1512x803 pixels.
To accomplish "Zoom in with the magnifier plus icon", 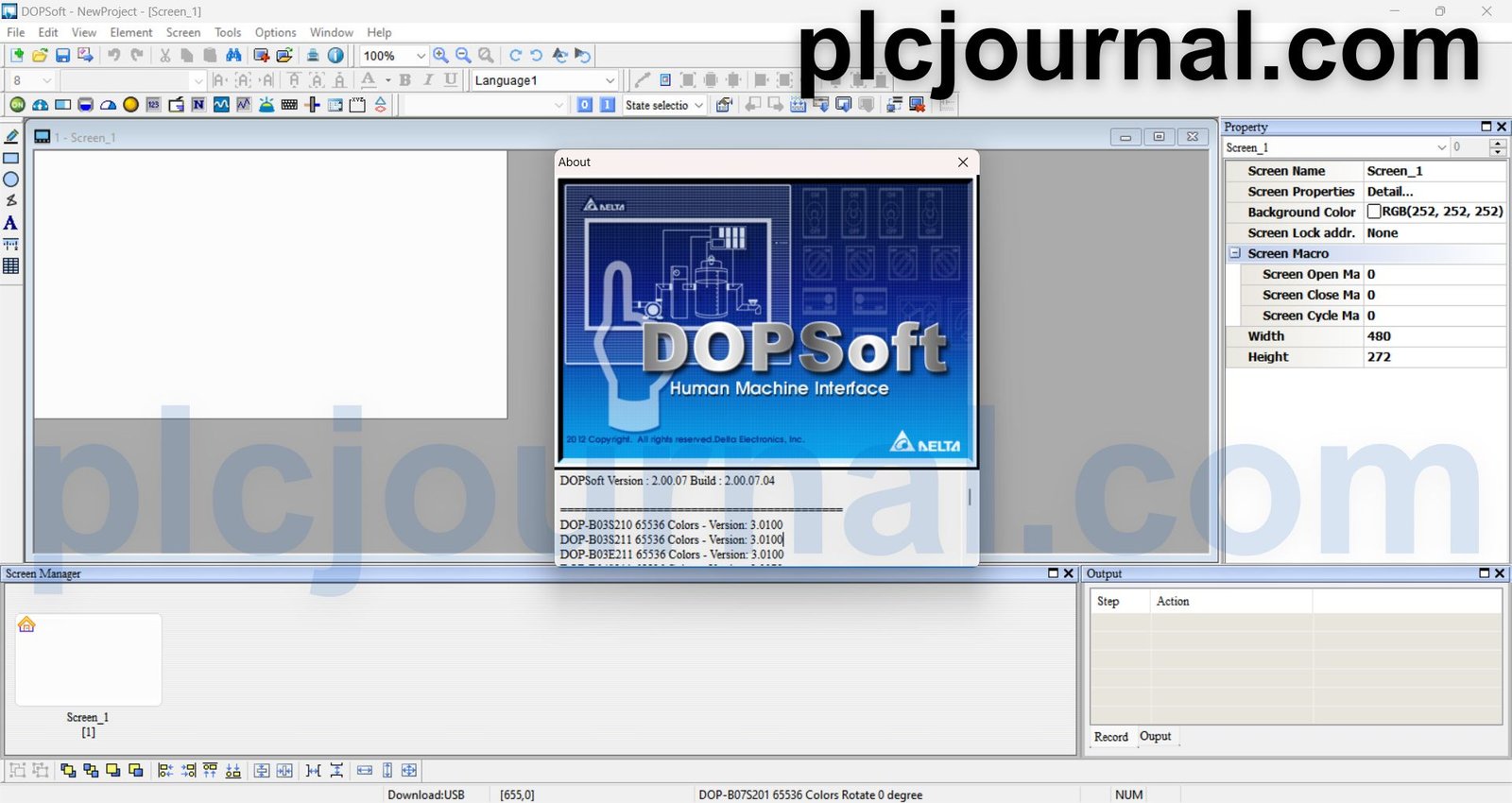I will (440, 56).
